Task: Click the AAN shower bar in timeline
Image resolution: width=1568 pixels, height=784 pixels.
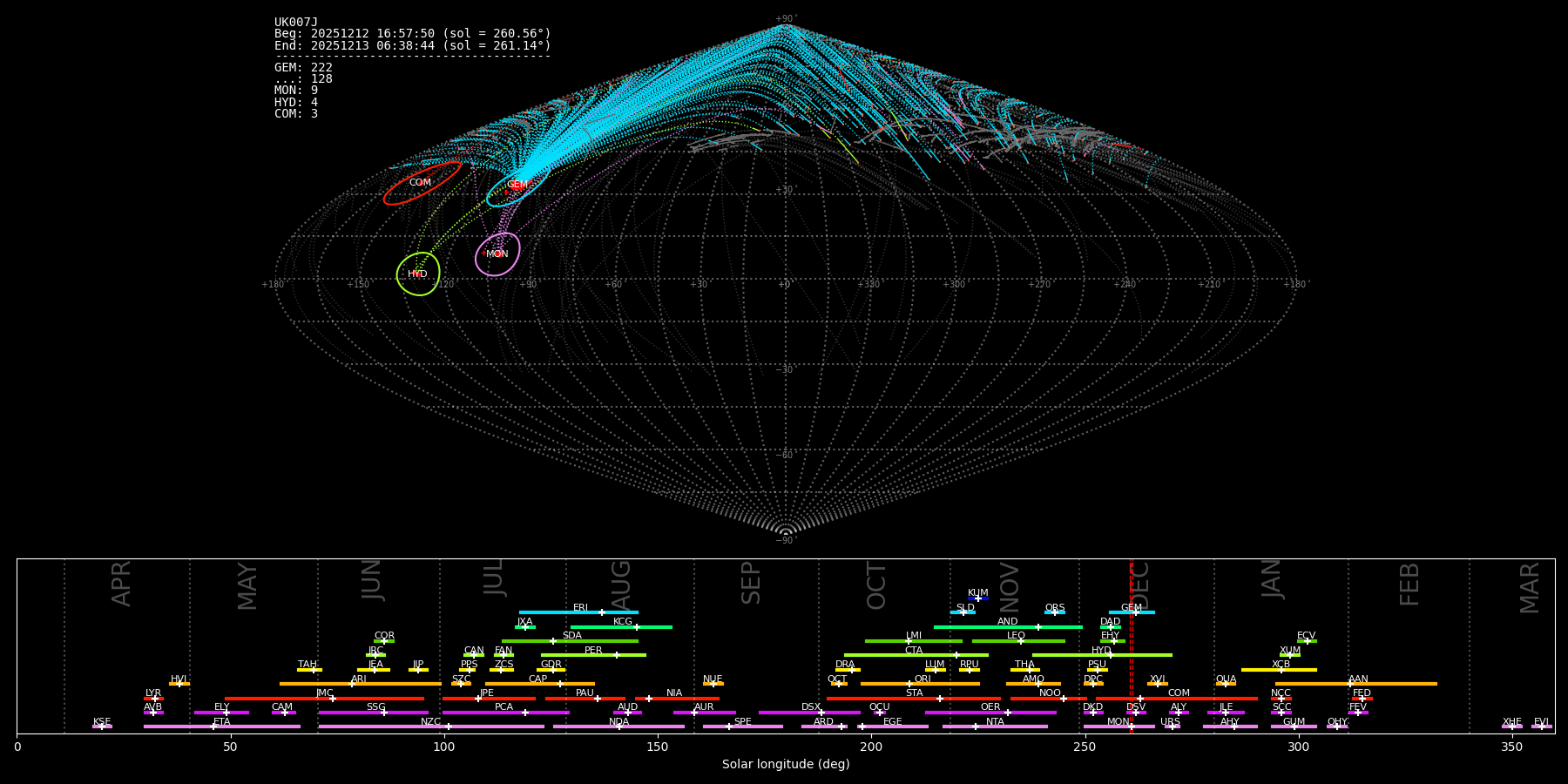Action: [1356, 684]
